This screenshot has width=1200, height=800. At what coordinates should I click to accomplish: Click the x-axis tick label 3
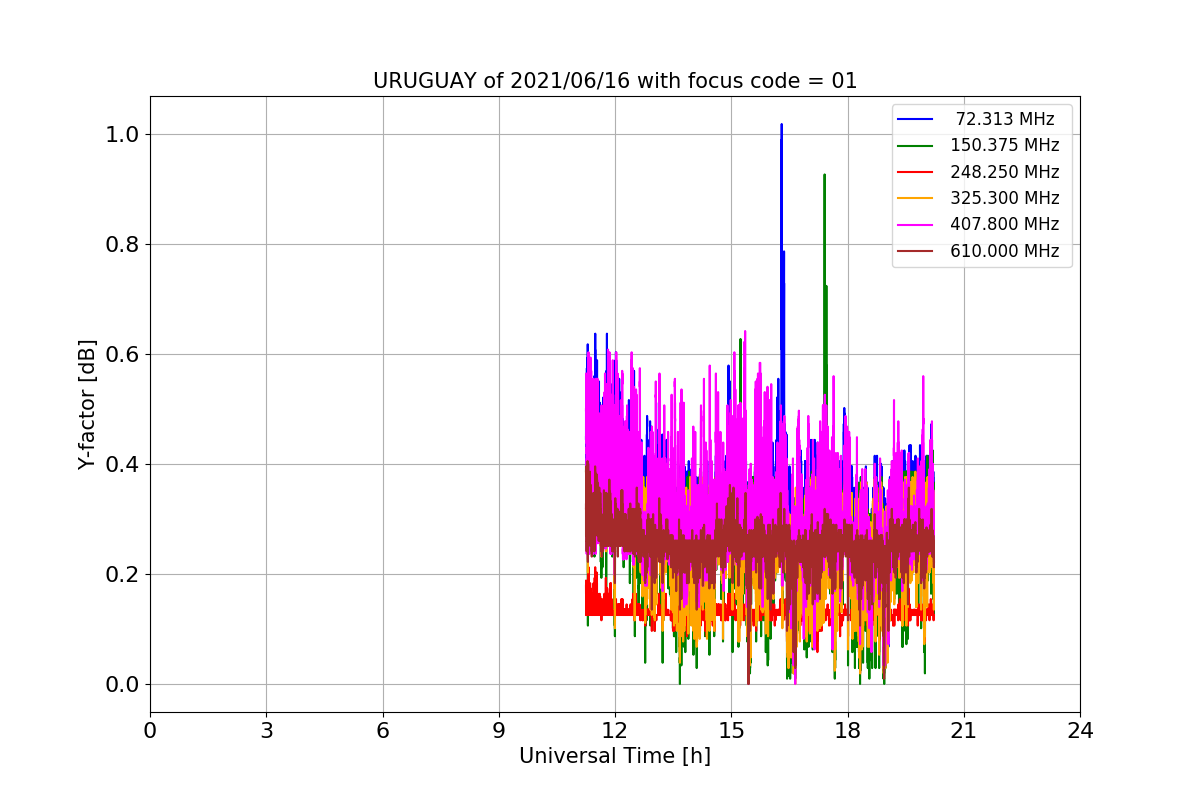(x=266, y=730)
